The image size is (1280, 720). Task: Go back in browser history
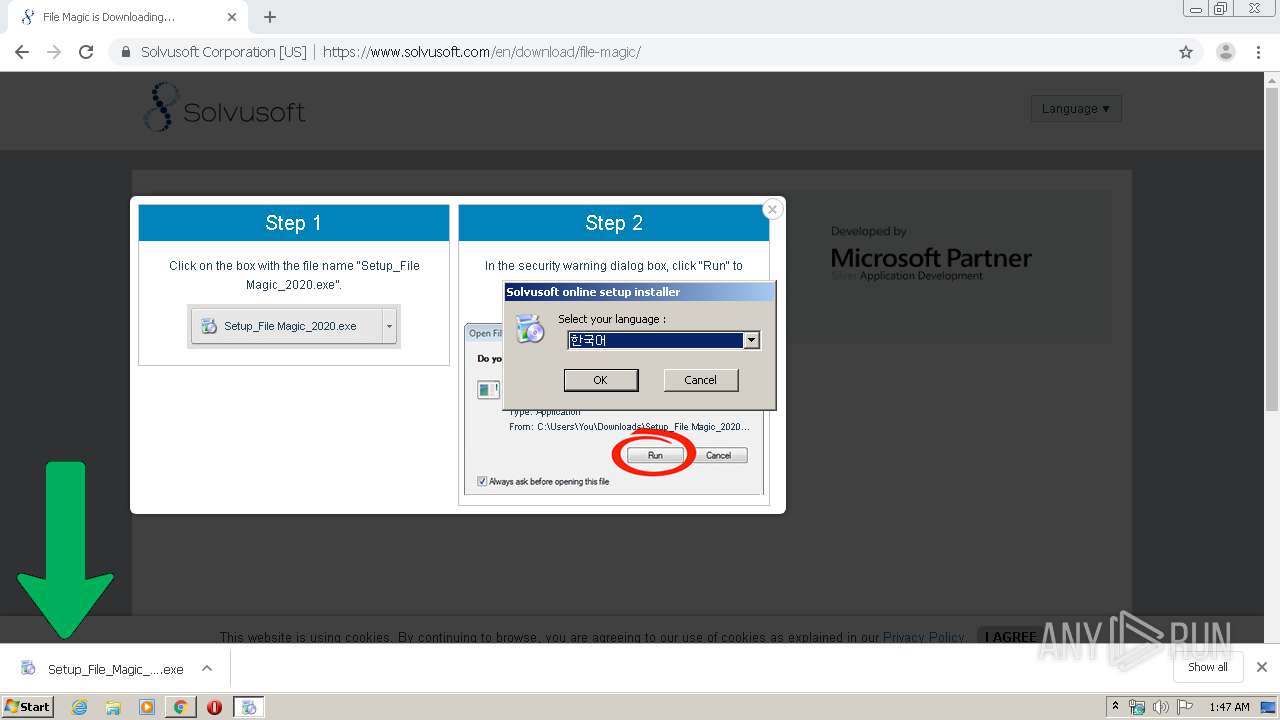click(x=22, y=52)
